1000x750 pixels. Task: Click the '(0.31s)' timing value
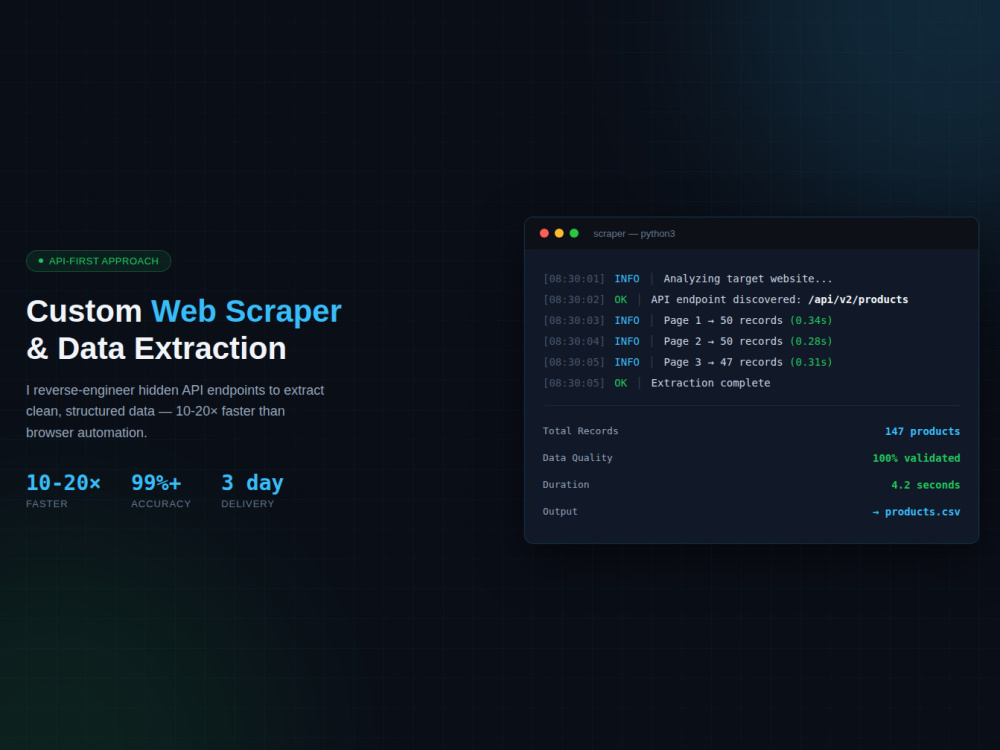(811, 362)
